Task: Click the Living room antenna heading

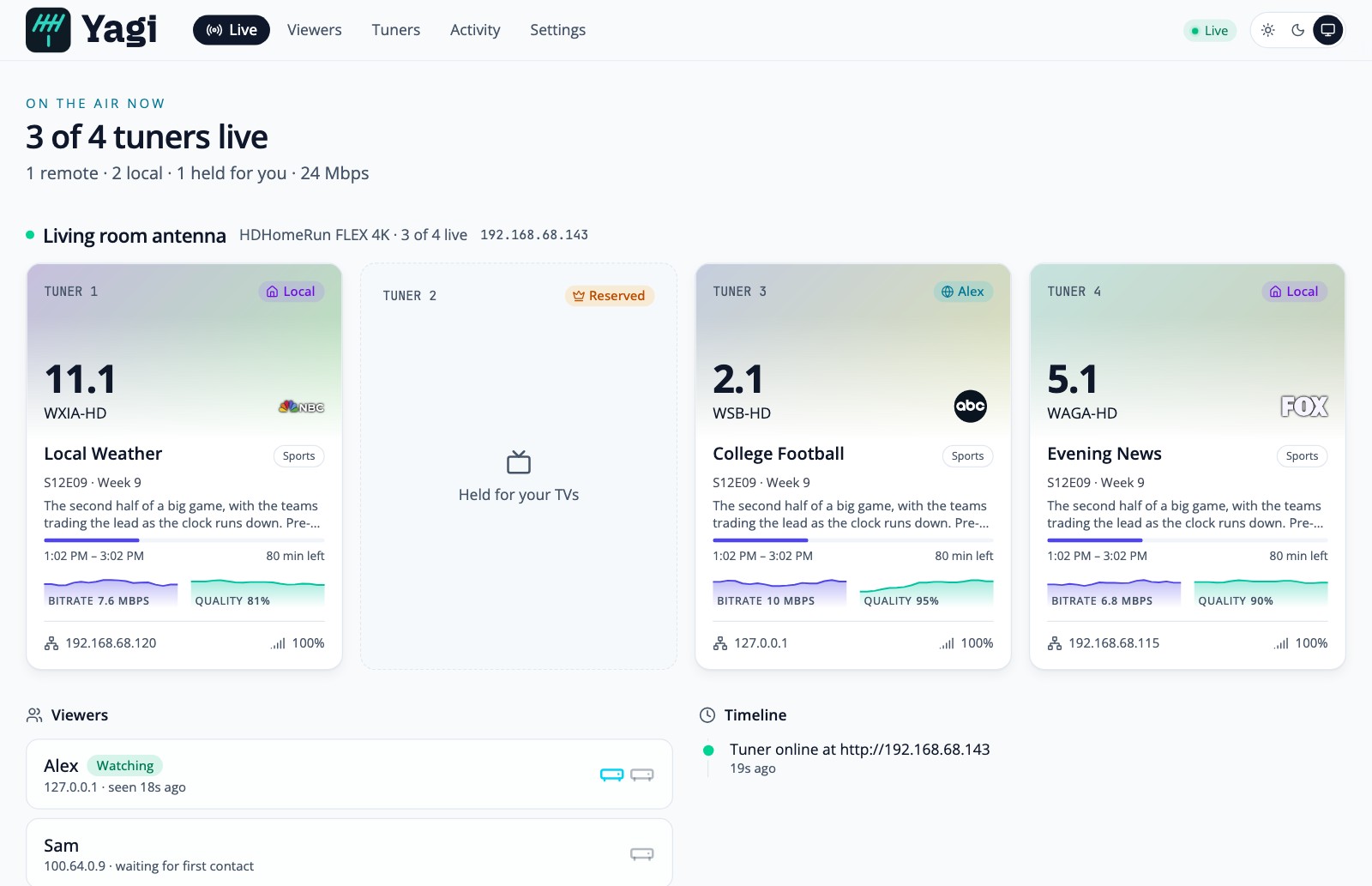Action: pos(135,236)
